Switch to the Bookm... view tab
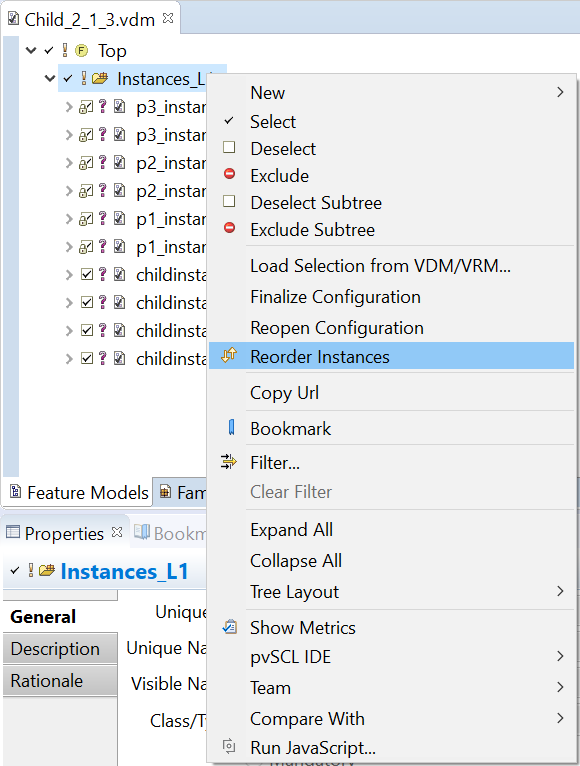The height and width of the screenshot is (766, 580). [170, 533]
